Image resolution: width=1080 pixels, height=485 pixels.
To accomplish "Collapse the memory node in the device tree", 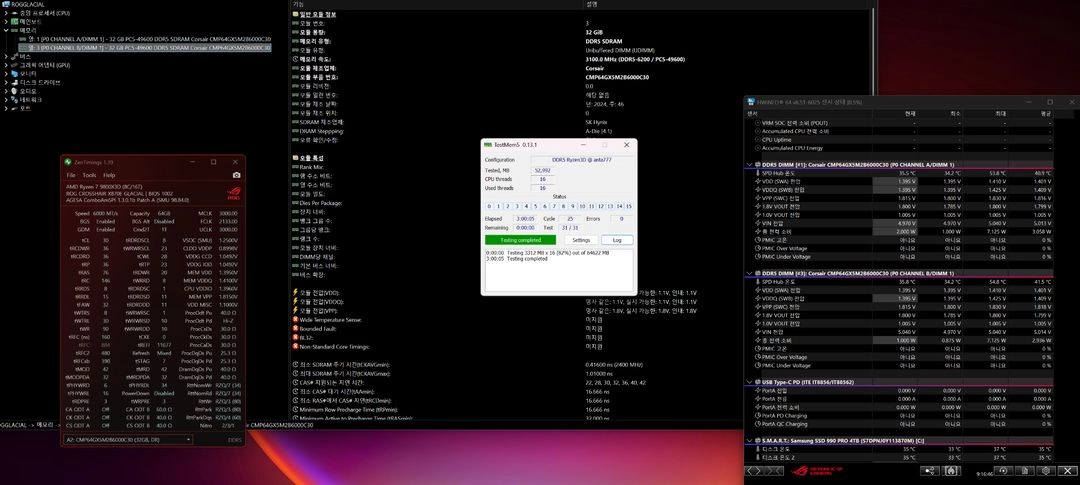I will 6,30.
